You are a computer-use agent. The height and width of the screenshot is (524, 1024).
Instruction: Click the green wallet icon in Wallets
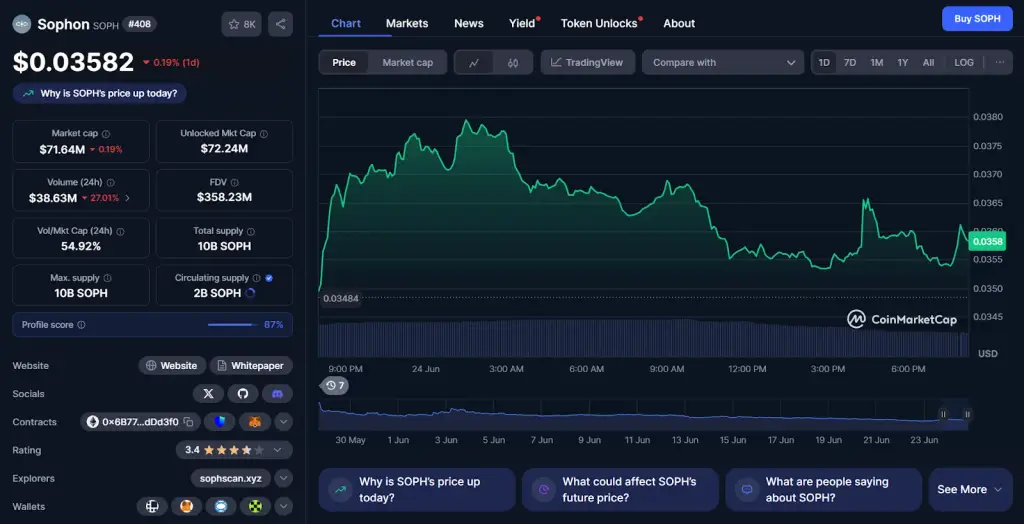(255, 506)
